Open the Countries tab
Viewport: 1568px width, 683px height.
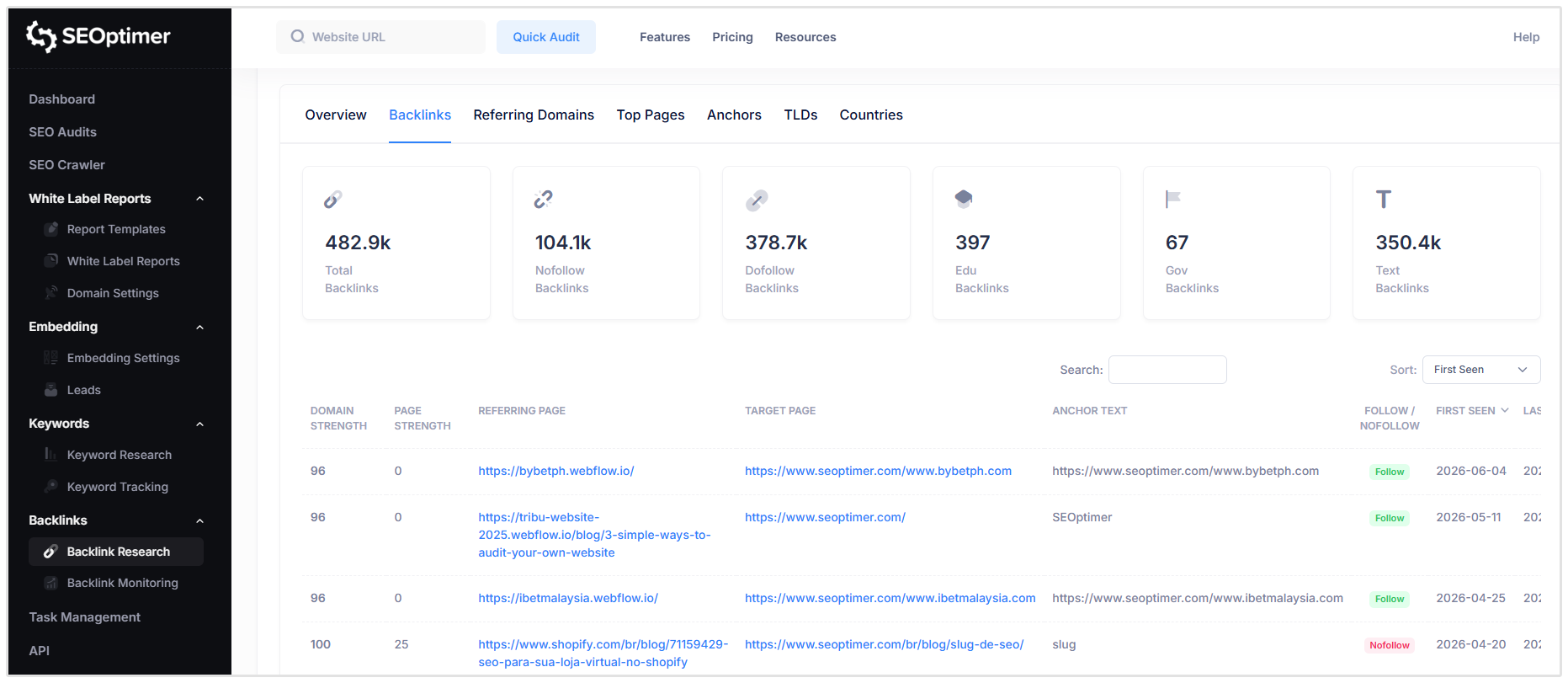click(x=871, y=115)
